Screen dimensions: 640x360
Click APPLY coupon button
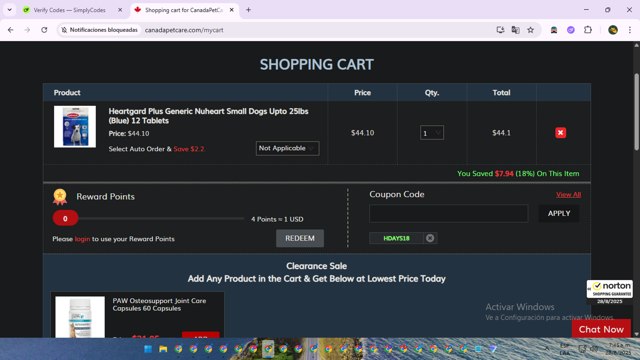coord(559,213)
